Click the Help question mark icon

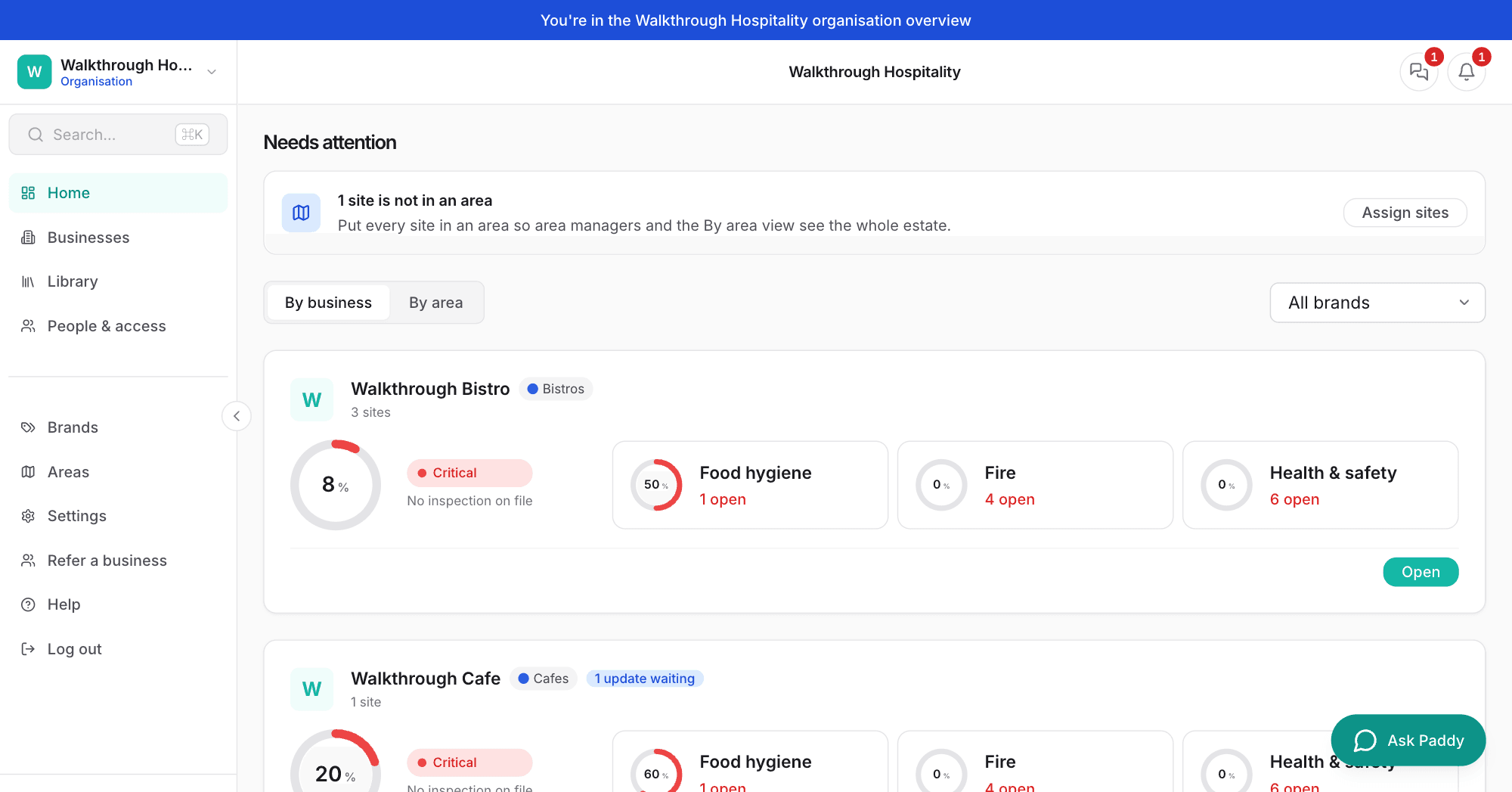pyautogui.click(x=28, y=604)
